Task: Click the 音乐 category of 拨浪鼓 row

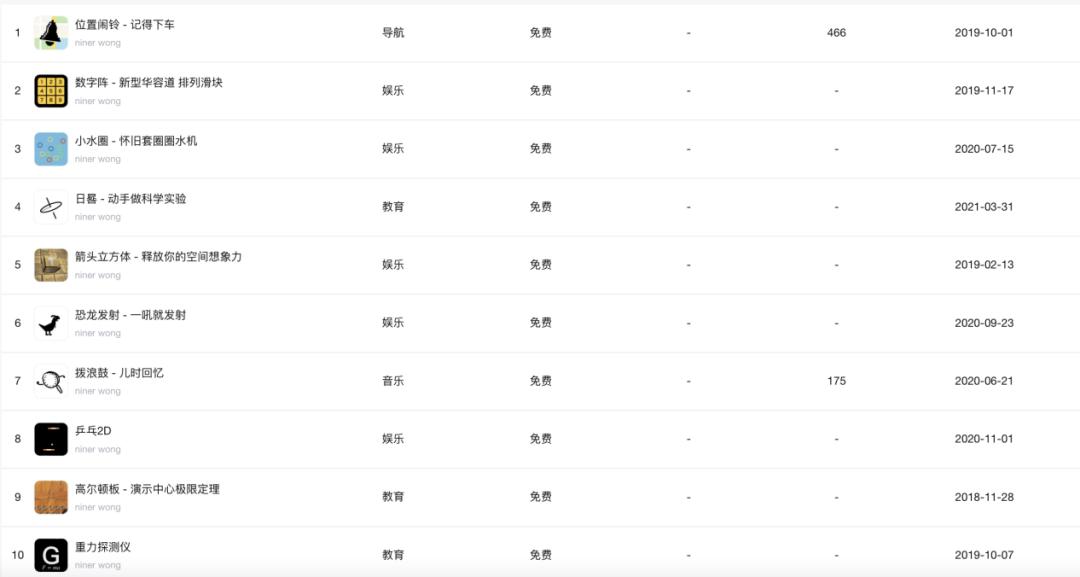Action: click(x=393, y=381)
